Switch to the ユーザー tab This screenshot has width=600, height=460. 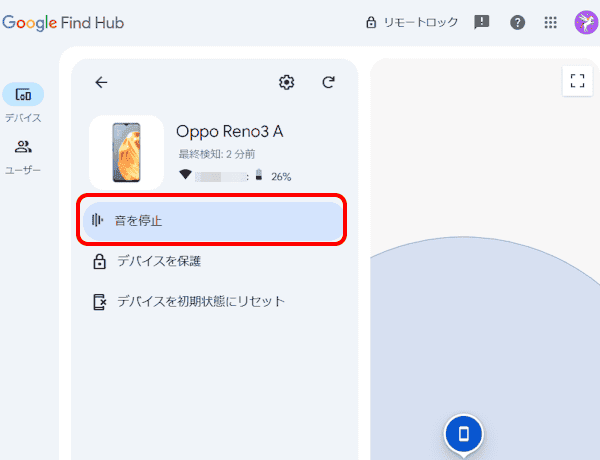point(23,156)
